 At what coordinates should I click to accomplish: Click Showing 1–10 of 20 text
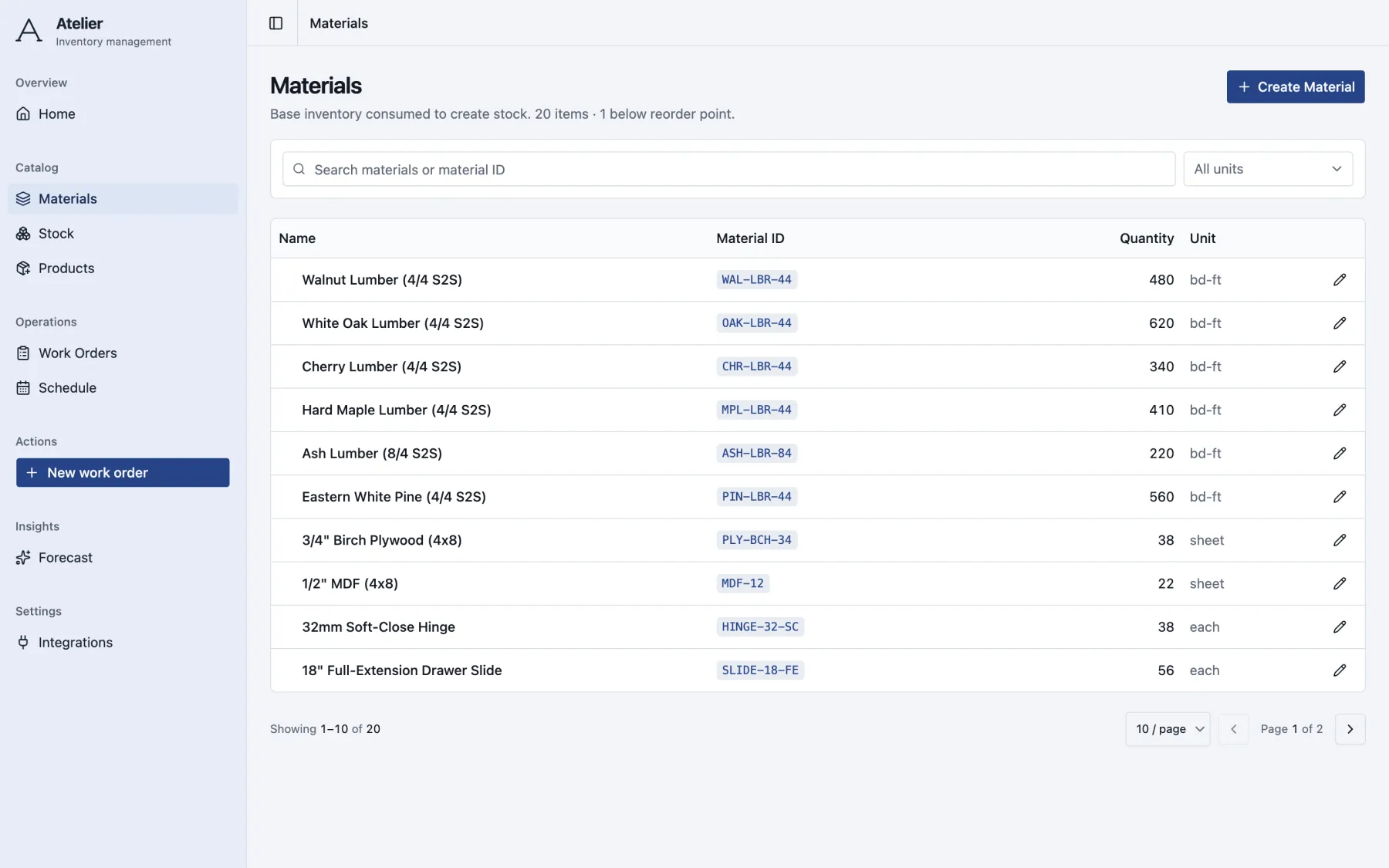[325, 729]
